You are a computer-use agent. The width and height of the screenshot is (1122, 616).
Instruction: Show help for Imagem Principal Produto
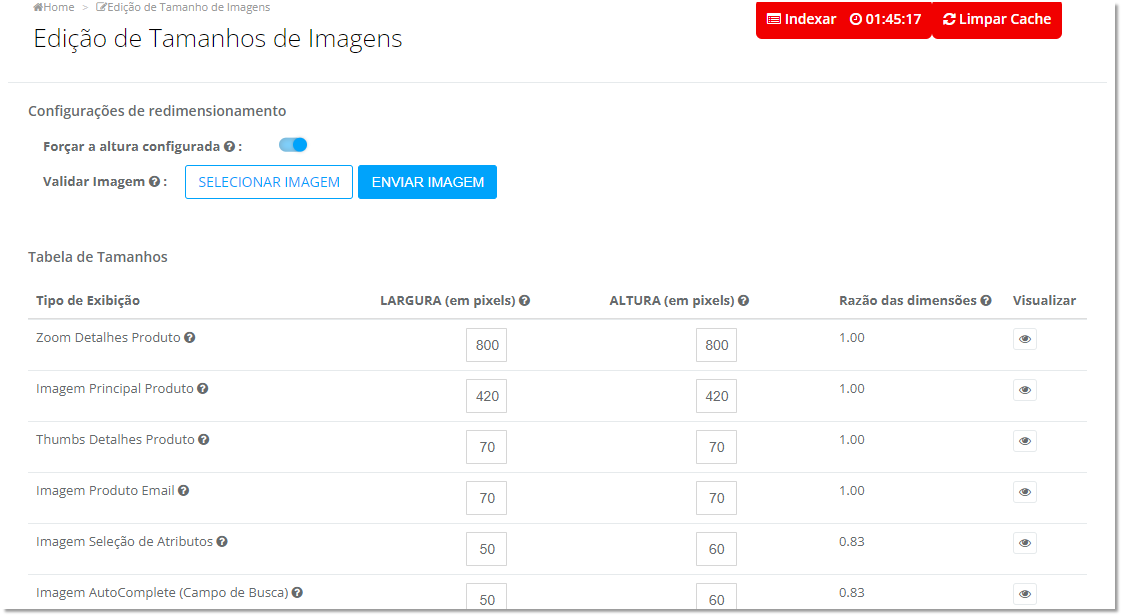(x=203, y=388)
